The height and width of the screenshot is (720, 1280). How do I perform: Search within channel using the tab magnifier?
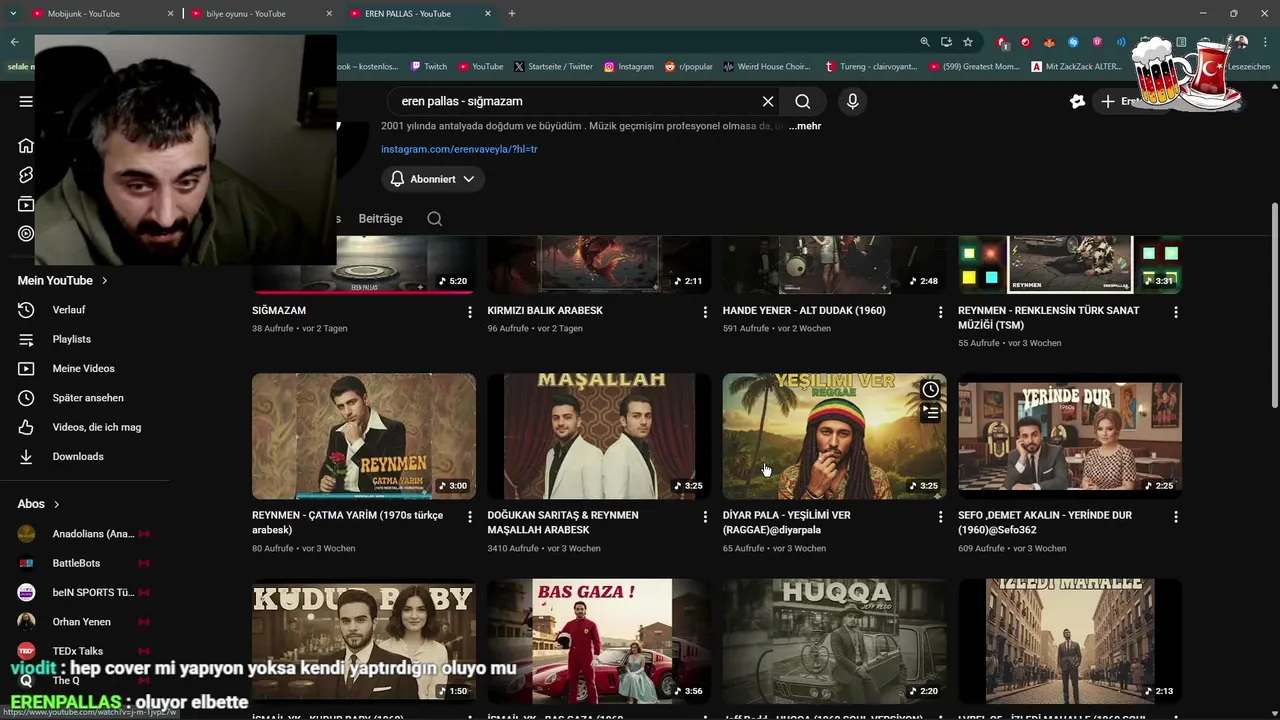tap(435, 219)
